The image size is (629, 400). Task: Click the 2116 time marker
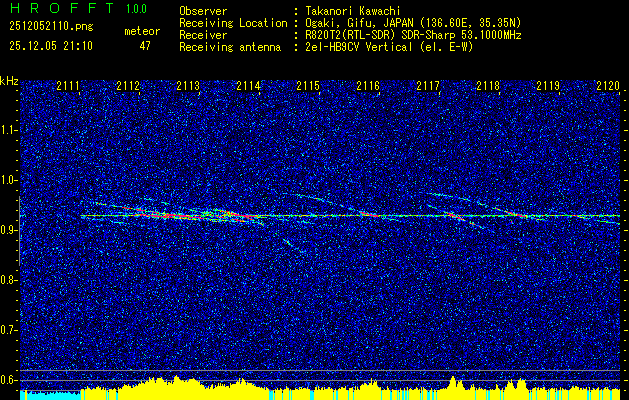368,86
